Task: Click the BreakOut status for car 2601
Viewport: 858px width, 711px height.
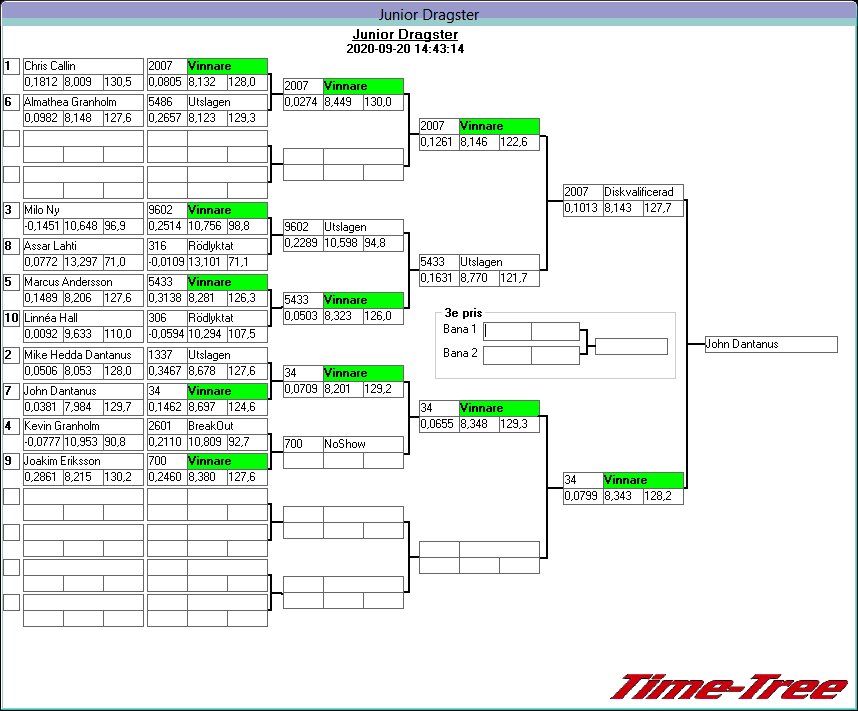Action: pyautogui.click(x=227, y=426)
